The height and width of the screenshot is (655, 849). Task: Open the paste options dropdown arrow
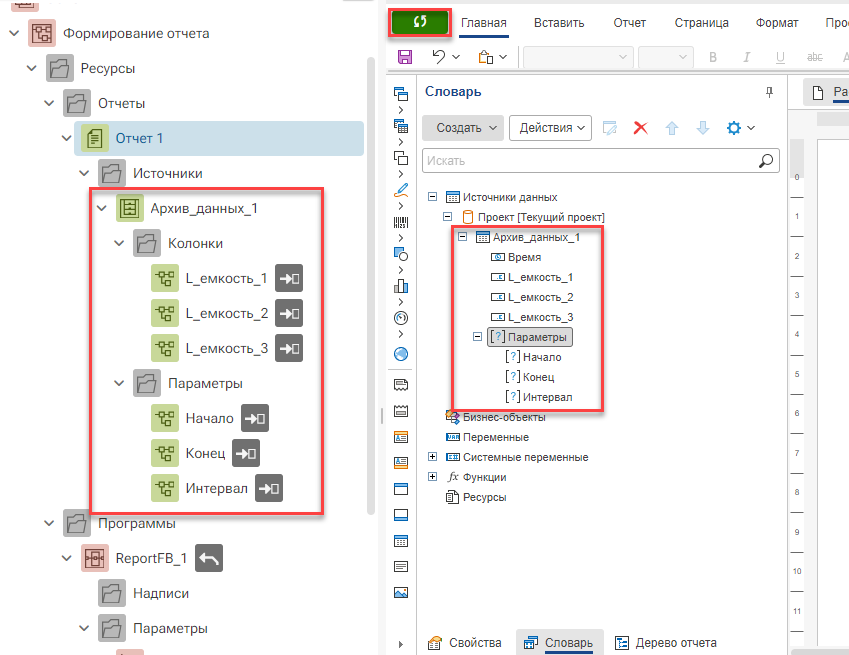pyautogui.click(x=503, y=57)
